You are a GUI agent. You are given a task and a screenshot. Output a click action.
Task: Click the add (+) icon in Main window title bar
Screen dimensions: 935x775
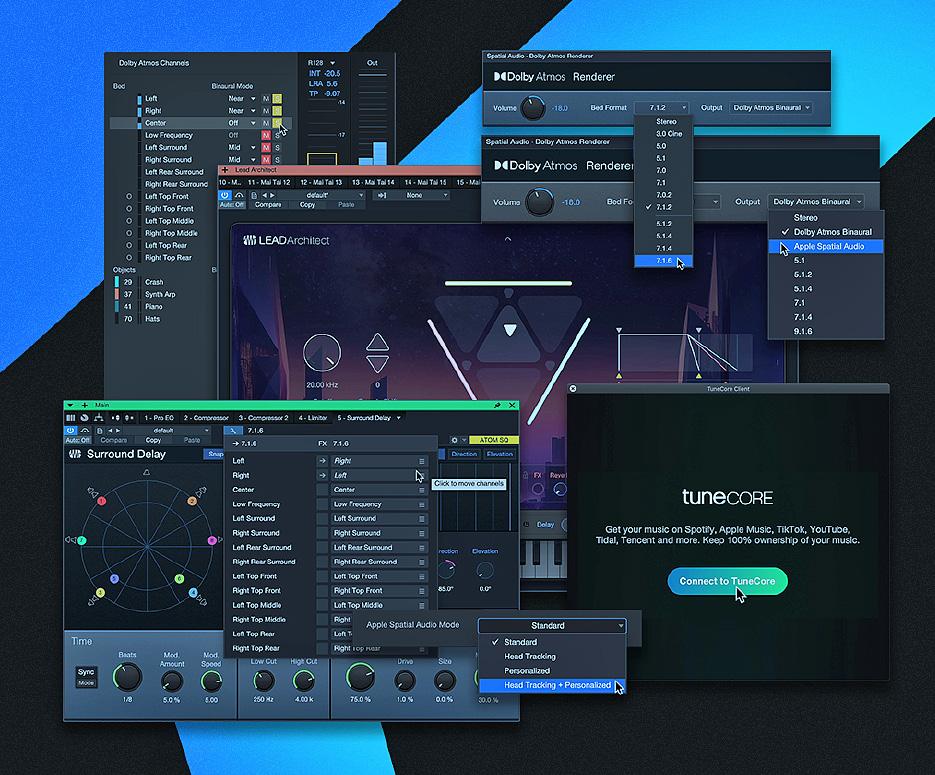[85, 405]
